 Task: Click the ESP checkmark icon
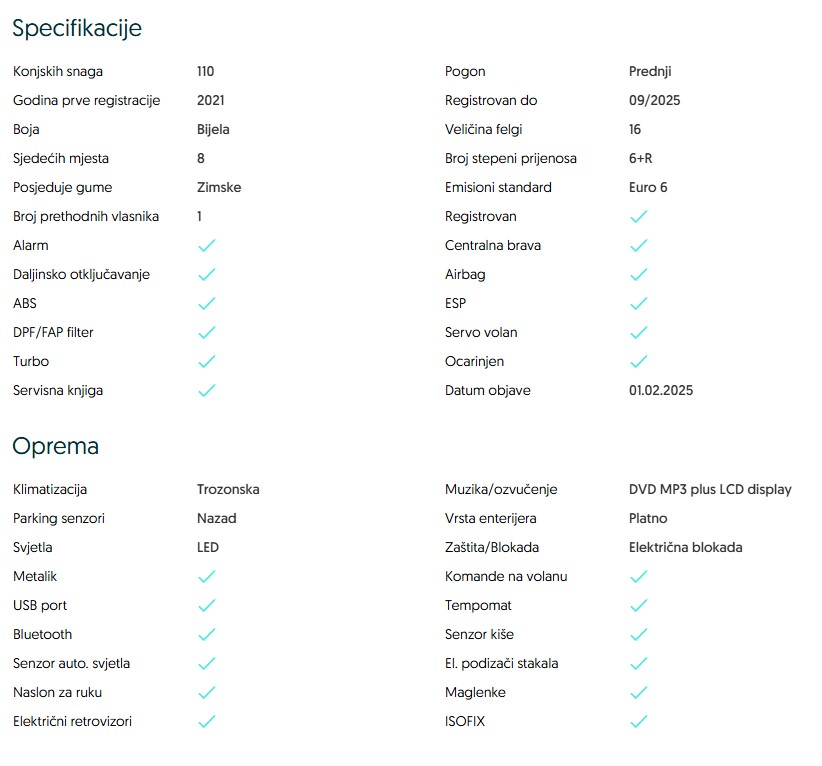pyautogui.click(x=639, y=303)
